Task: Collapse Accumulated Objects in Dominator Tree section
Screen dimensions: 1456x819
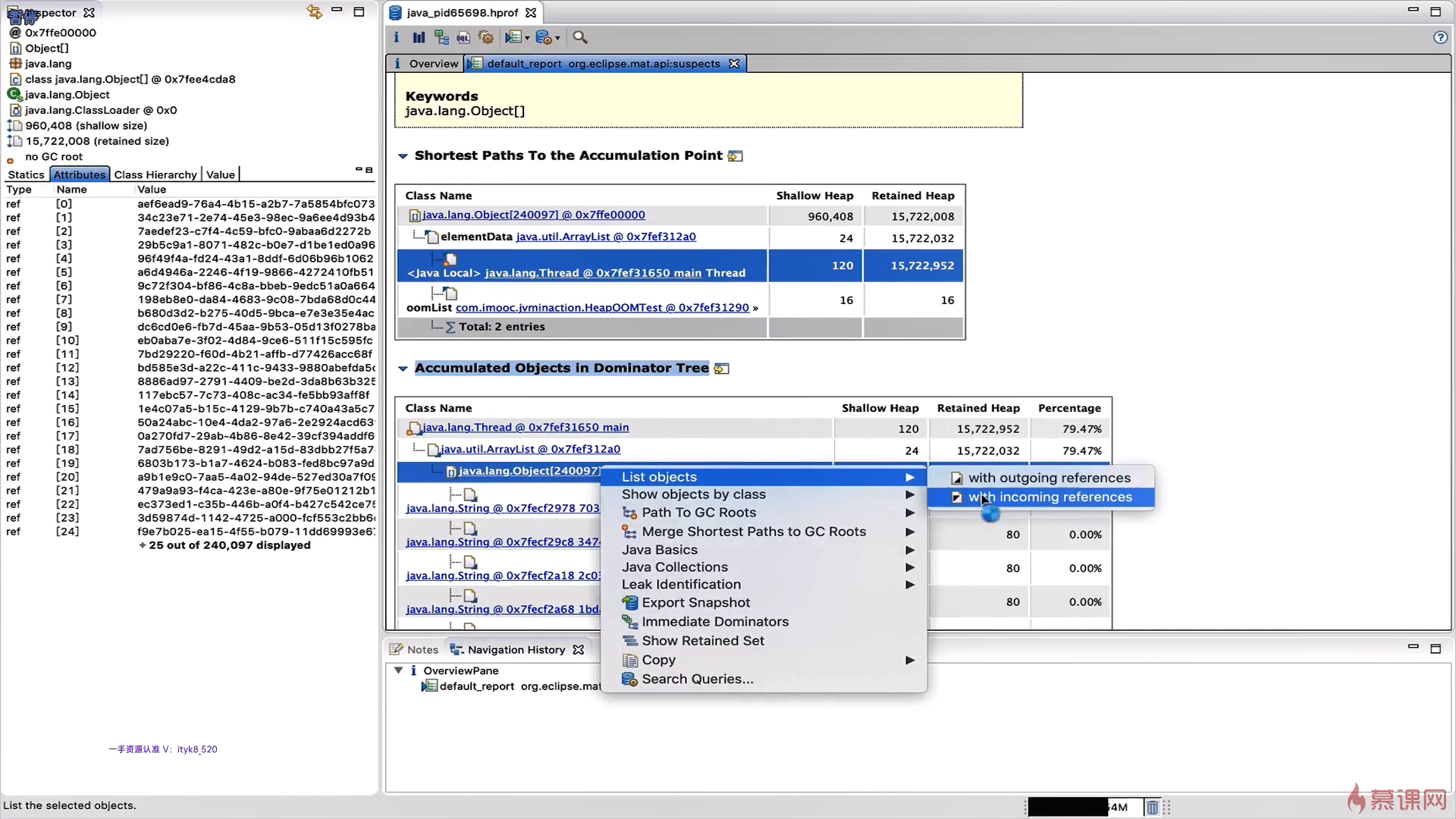Action: pos(403,369)
